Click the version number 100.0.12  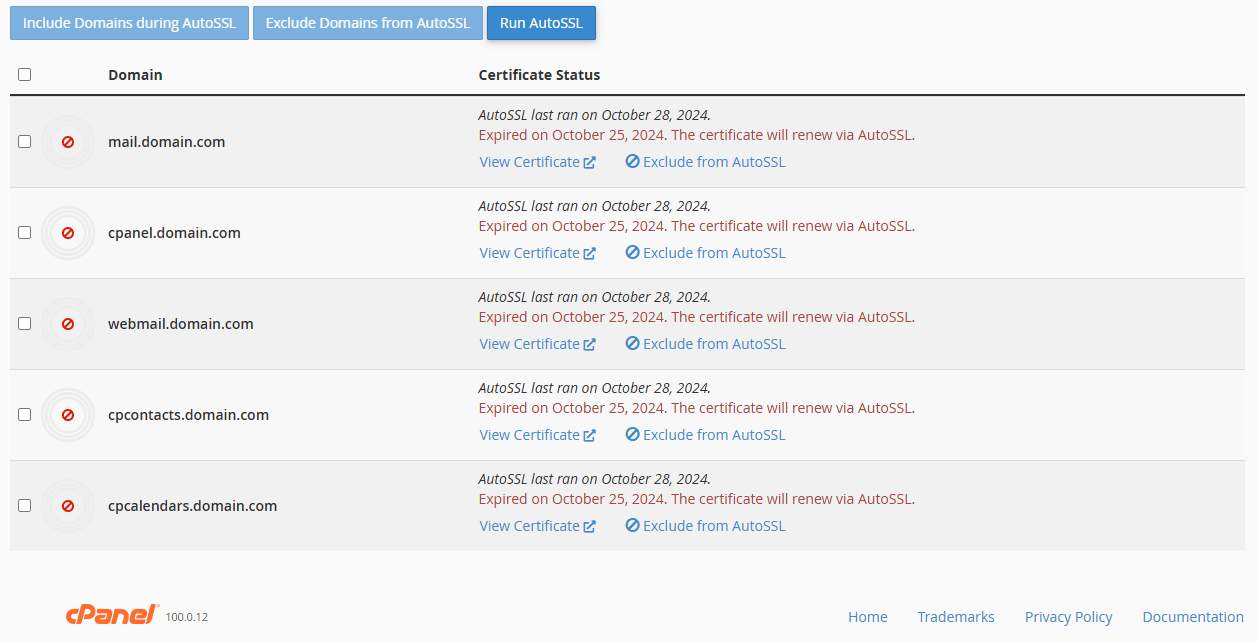click(x=187, y=618)
